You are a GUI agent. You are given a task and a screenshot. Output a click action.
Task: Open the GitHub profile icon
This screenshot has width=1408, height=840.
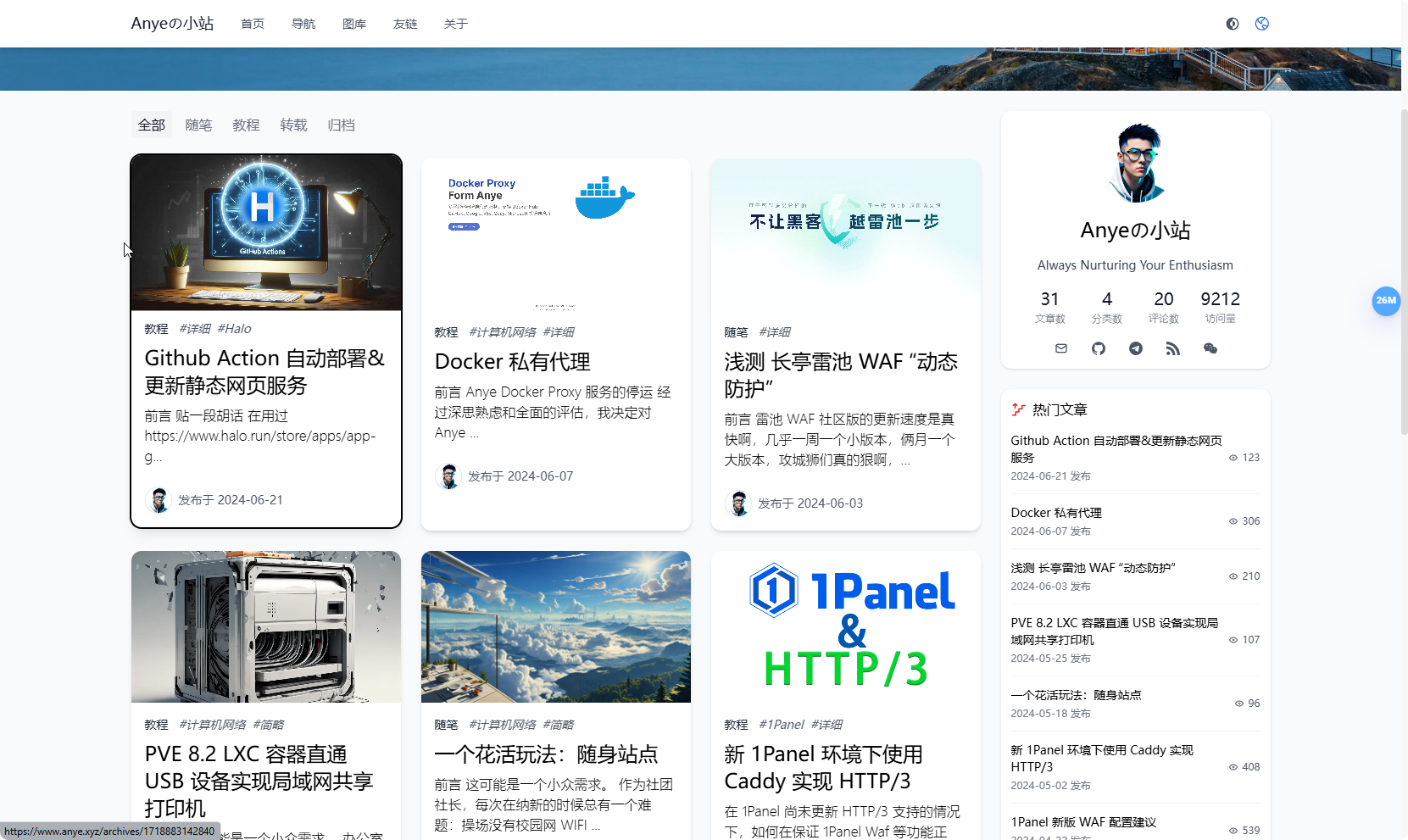click(x=1099, y=348)
